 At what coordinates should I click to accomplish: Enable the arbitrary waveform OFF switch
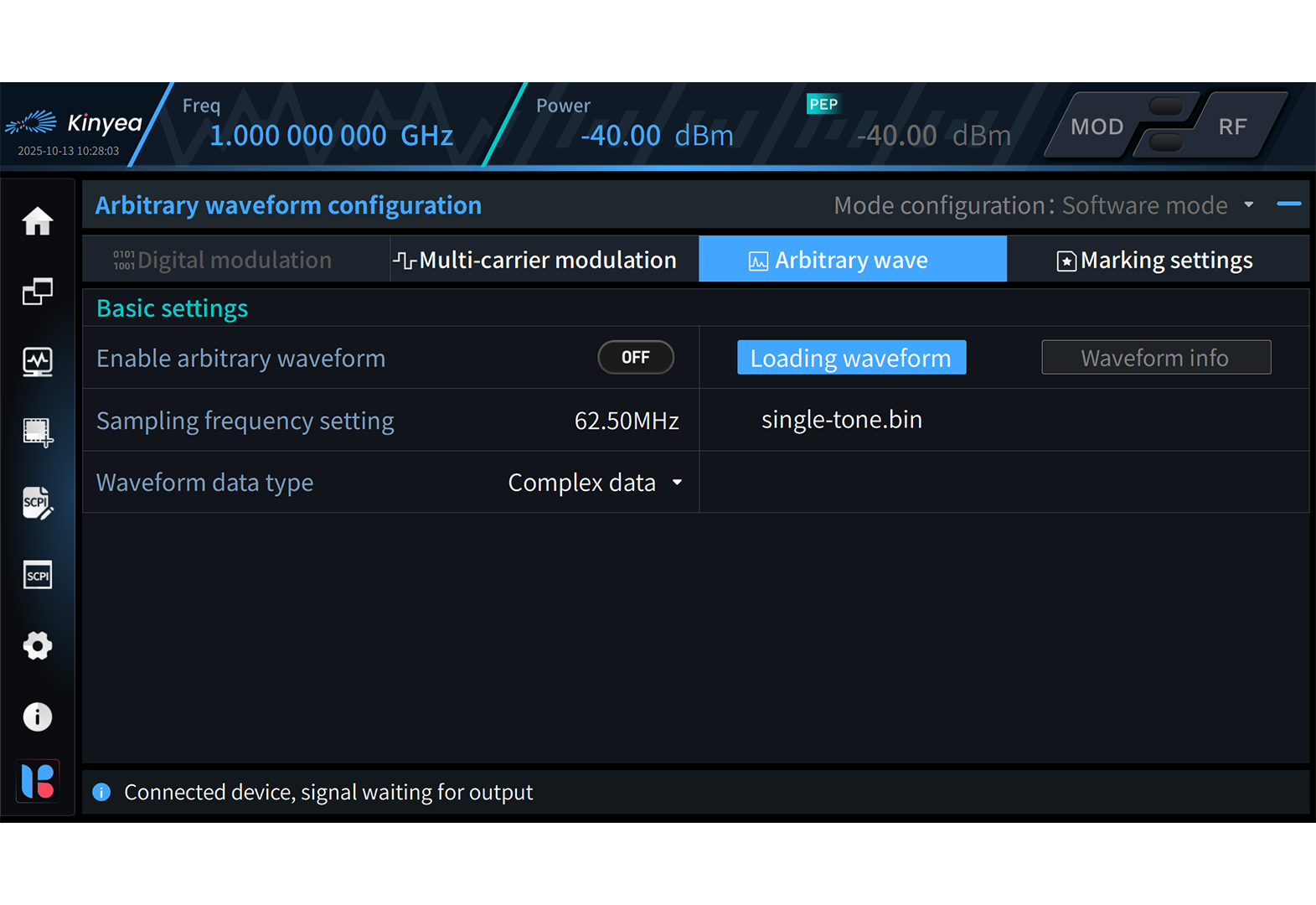pos(635,358)
